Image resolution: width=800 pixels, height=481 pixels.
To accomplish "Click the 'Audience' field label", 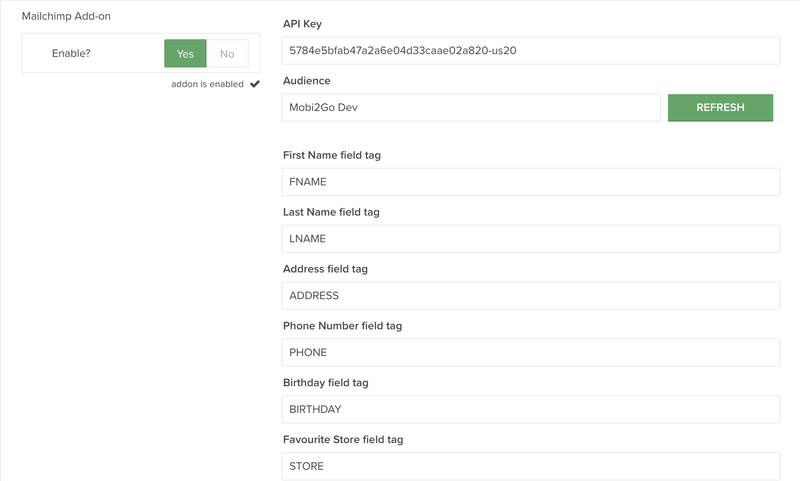I will pyautogui.click(x=307, y=81).
